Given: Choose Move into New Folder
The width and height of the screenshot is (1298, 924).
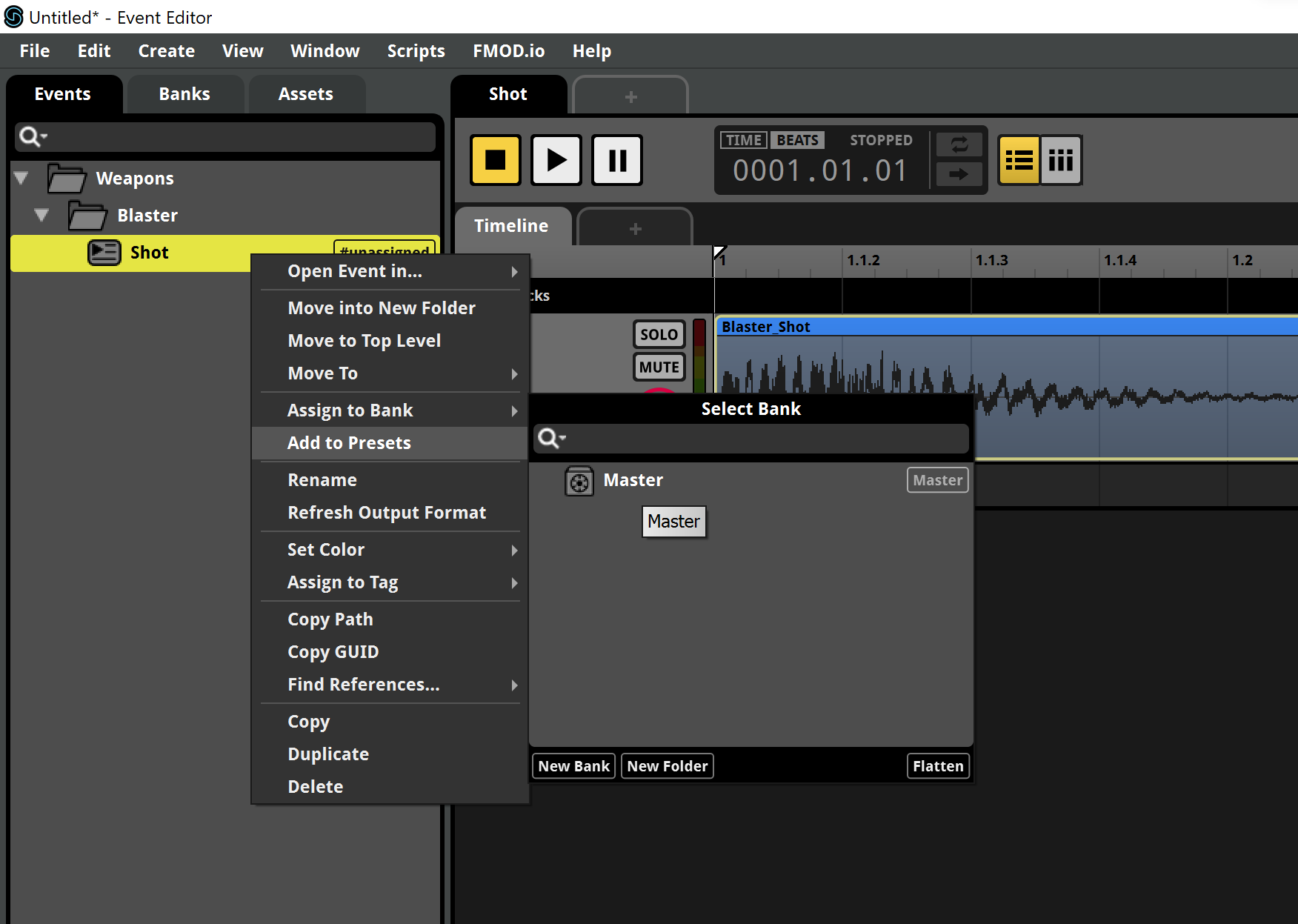Looking at the screenshot, I should (390, 308).
